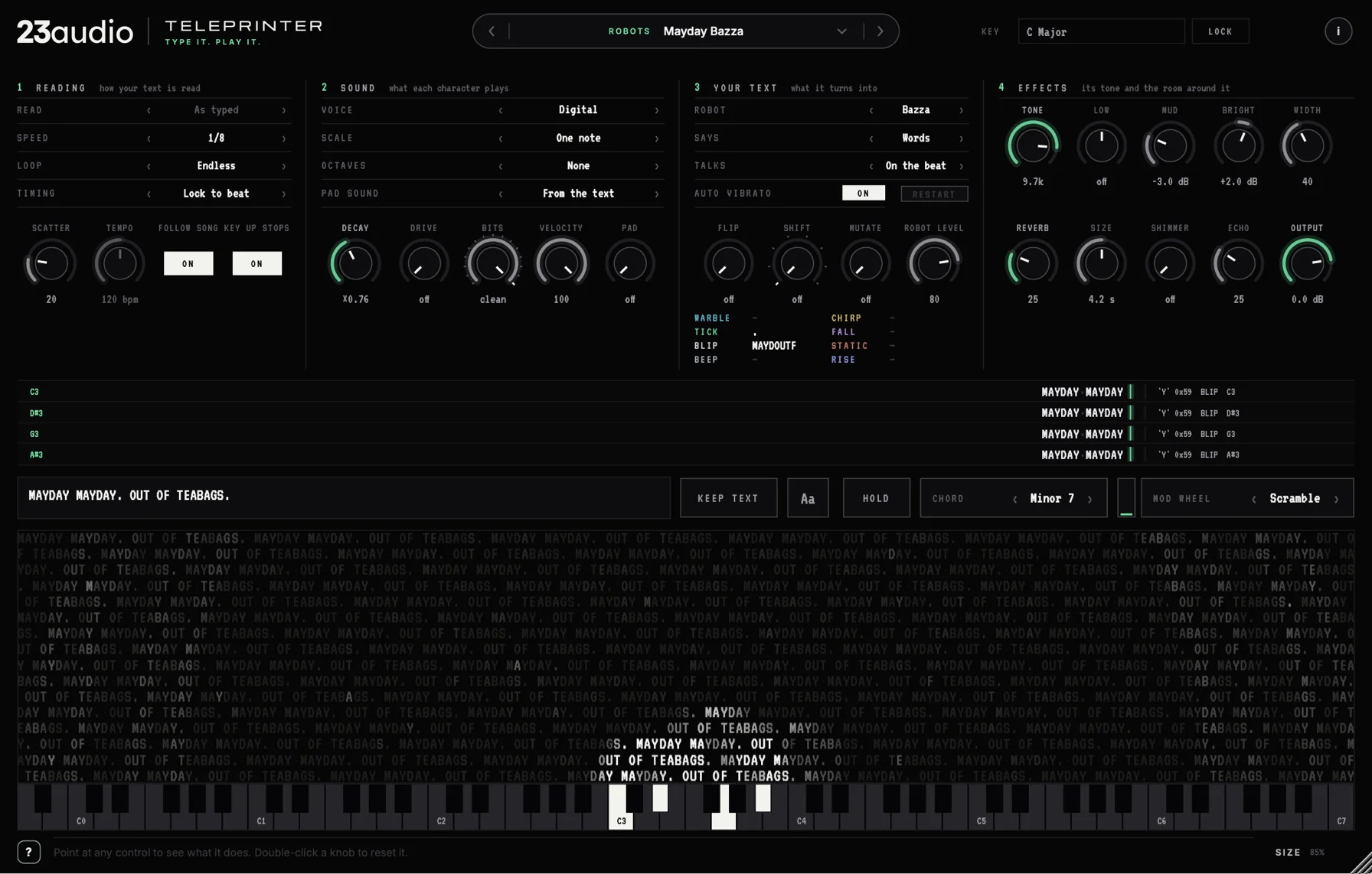
Task: Toggle KEEP TEXT button
Action: [728, 498]
